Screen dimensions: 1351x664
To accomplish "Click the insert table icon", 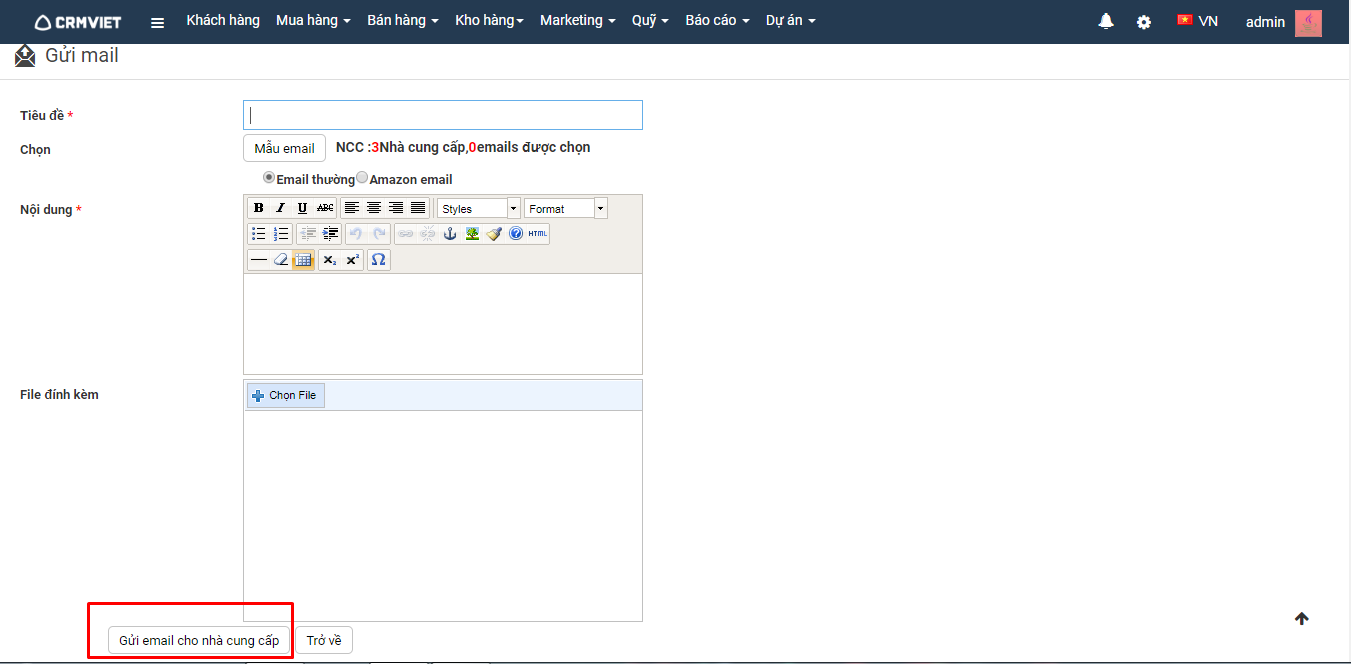I will 303,260.
